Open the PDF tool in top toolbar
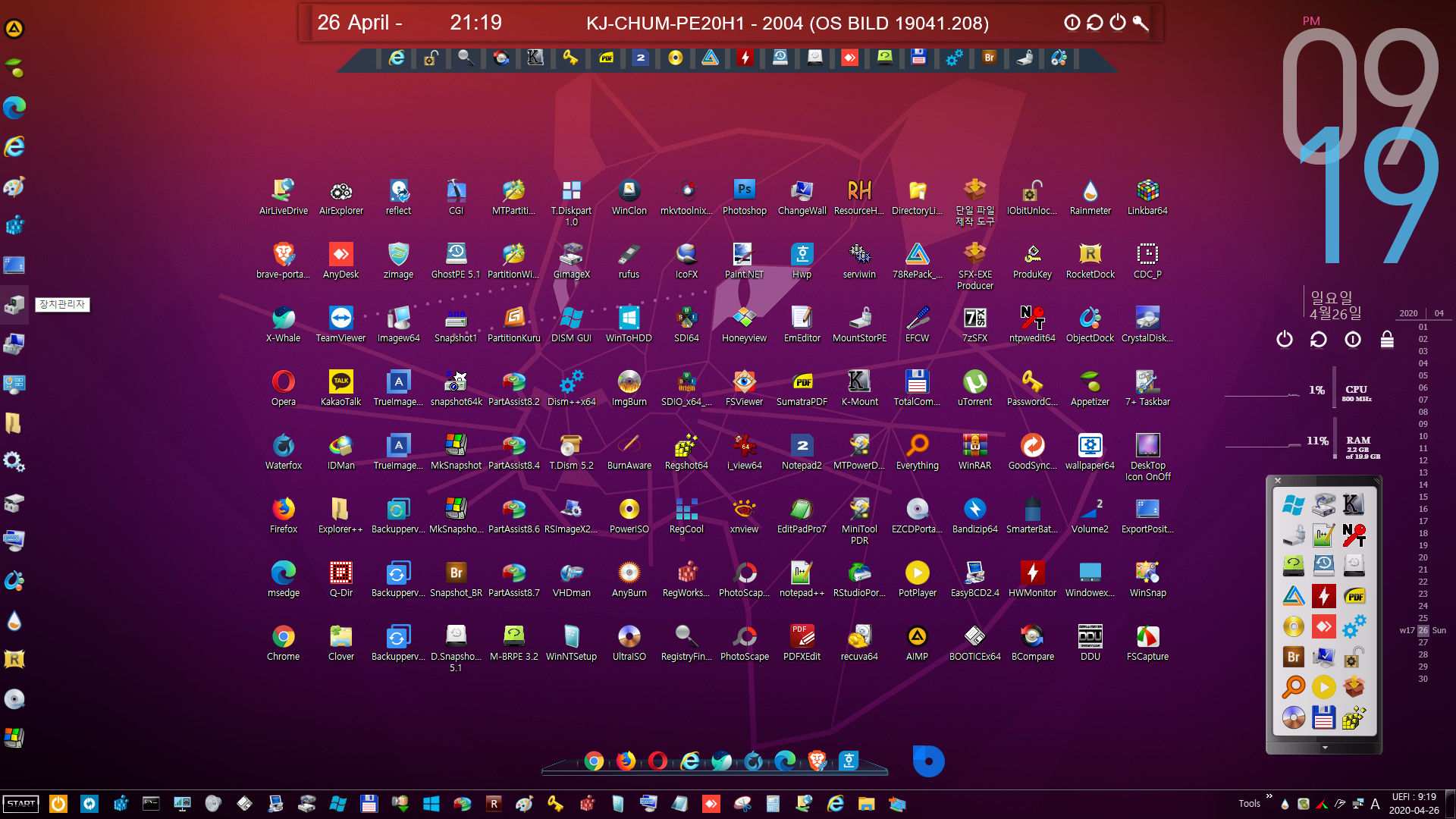Image resolution: width=1456 pixels, height=819 pixels. click(x=606, y=58)
